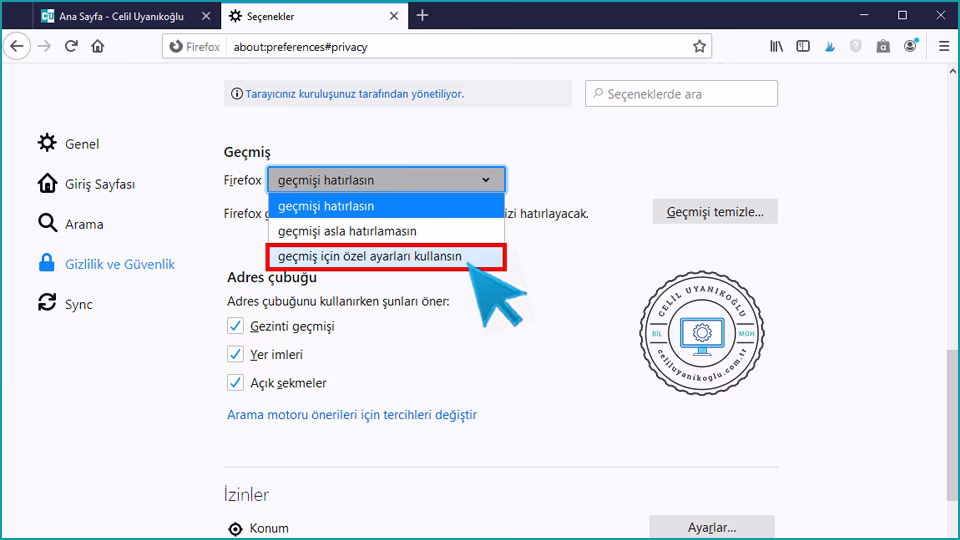Open the hamburger application menu

pyautogui.click(x=943, y=47)
